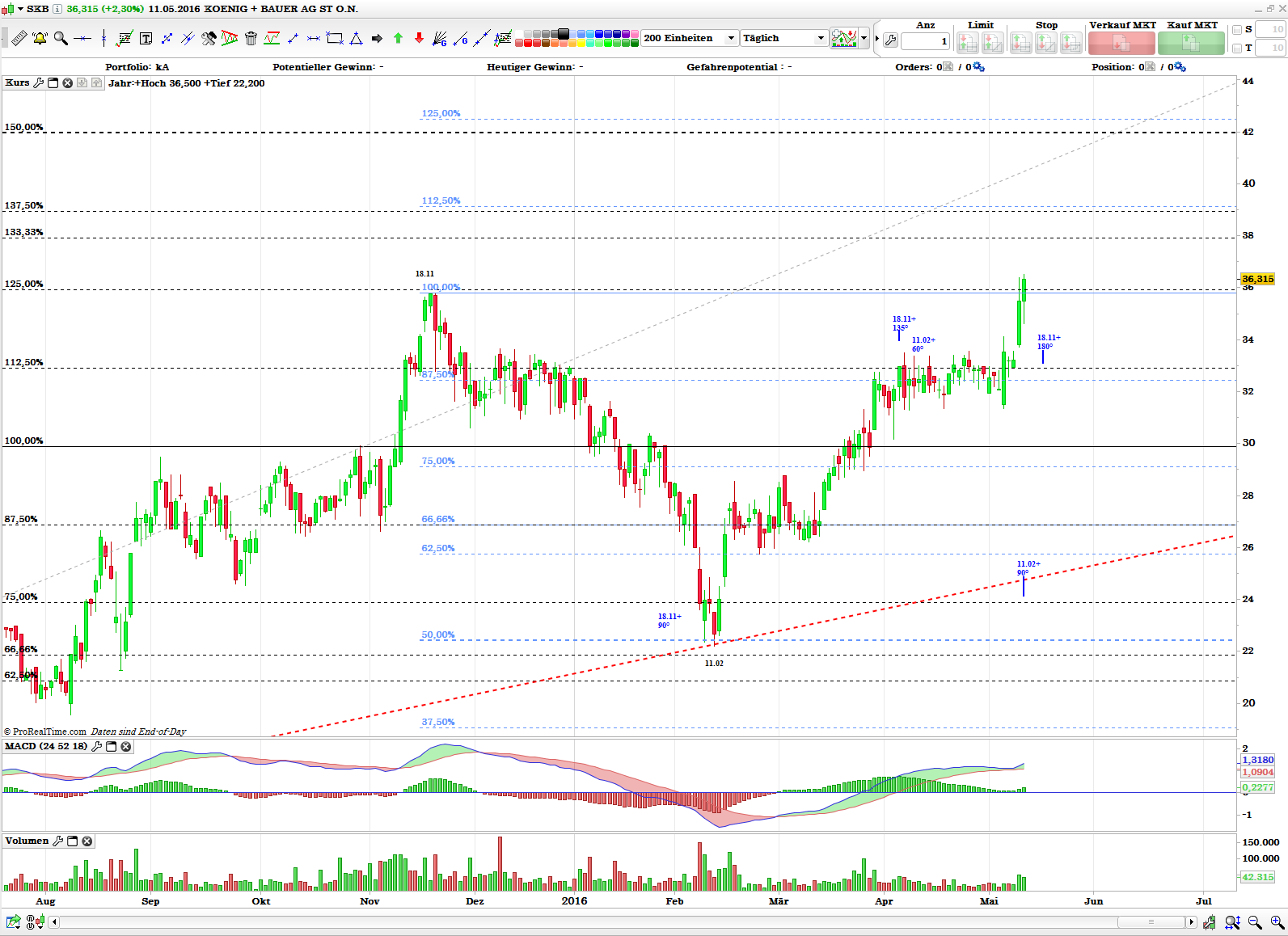Click the zoom out magnifier at bottom right

(1255, 921)
